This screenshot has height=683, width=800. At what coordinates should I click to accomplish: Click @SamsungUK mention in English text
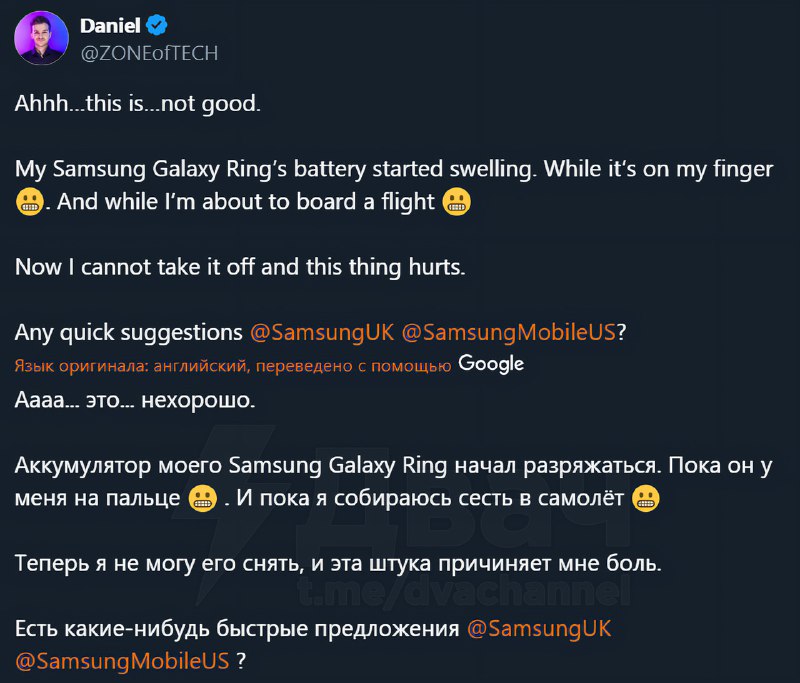(321, 332)
